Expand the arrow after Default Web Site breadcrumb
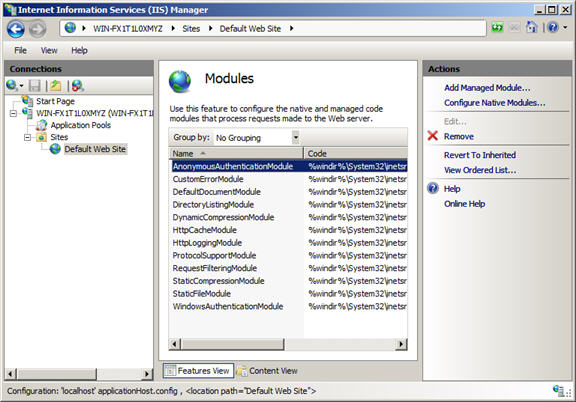Viewport: 576px width, 402px height. [291, 28]
